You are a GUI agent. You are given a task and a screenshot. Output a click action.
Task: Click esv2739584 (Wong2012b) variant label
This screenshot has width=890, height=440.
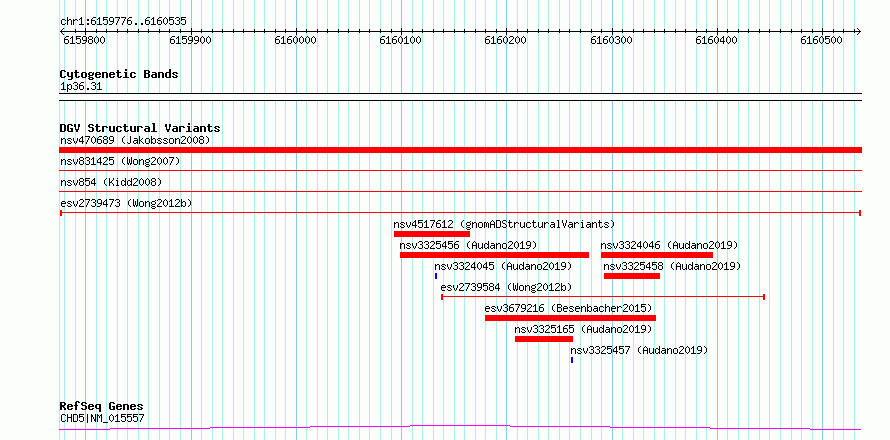click(506, 287)
